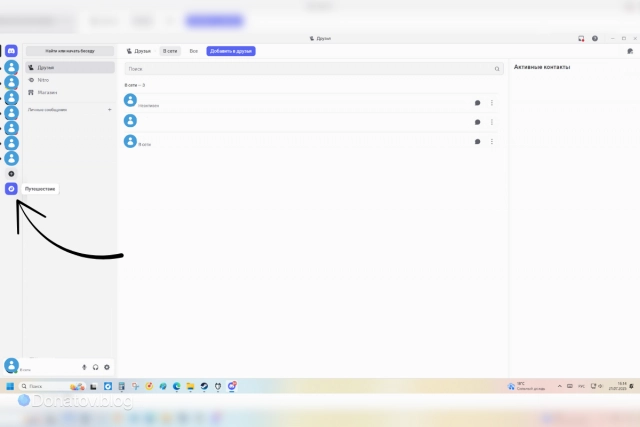Message the friend whose row shows no status text
Image resolution: width=640 pixels, height=427 pixels.
coord(477,122)
